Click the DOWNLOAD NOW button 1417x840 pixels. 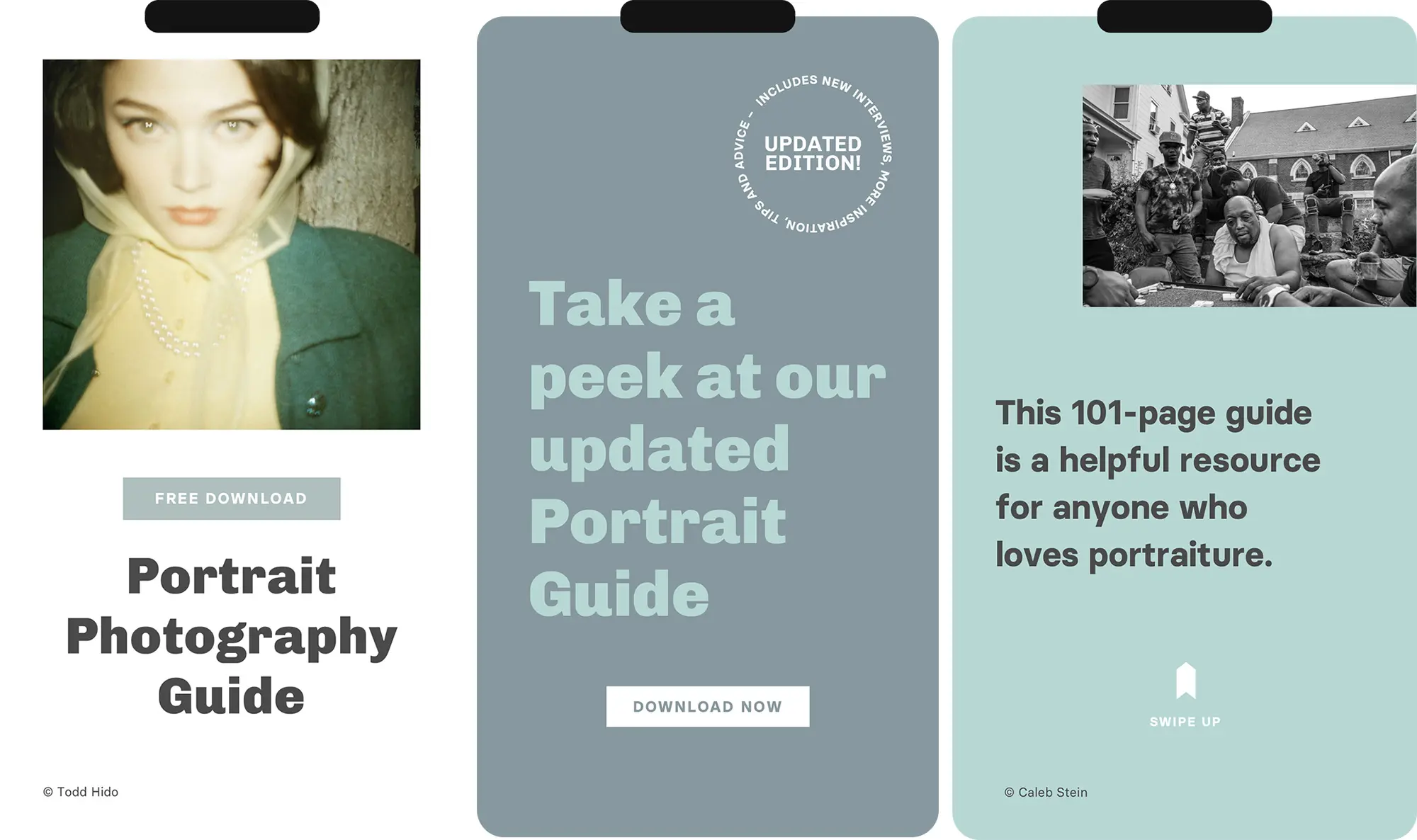point(708,706)
